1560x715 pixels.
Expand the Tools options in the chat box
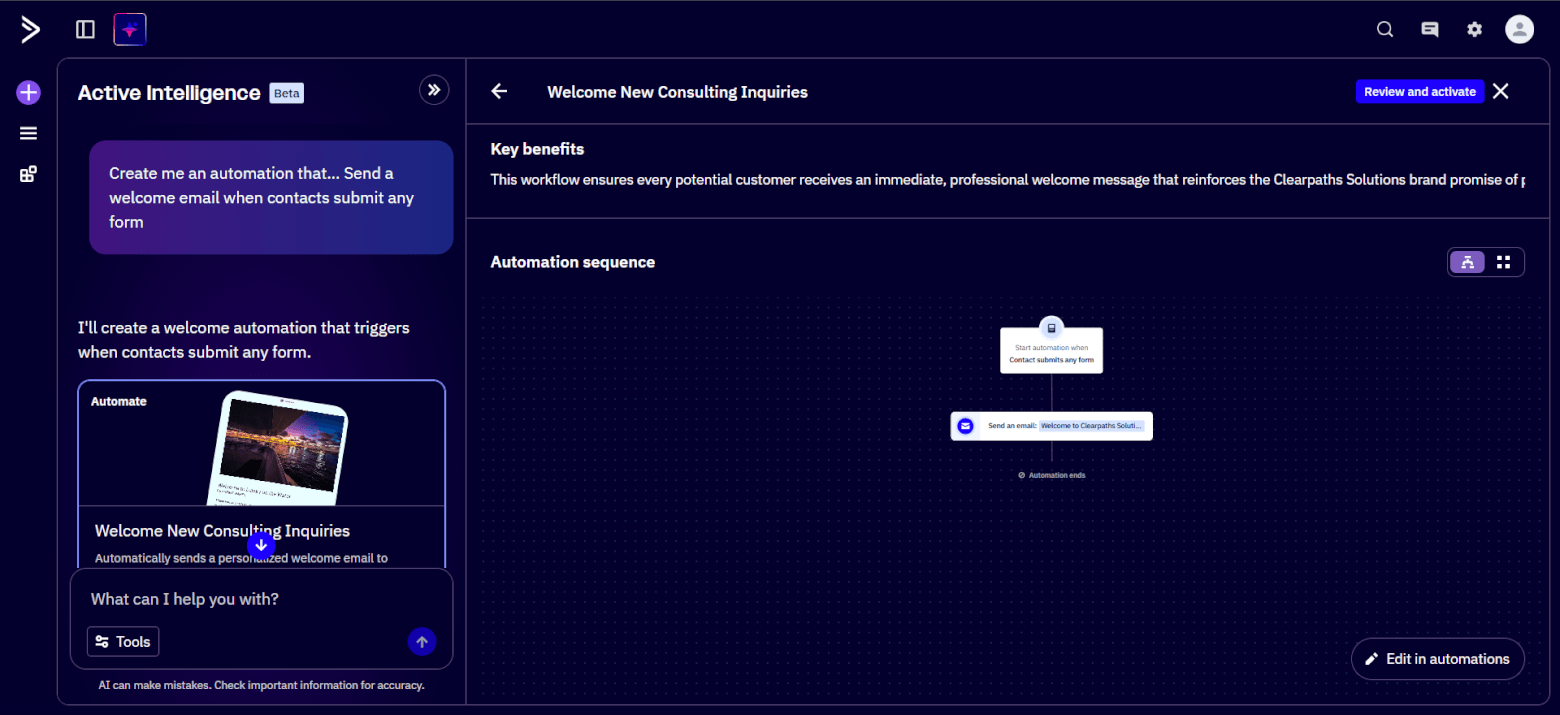point(122,641)
